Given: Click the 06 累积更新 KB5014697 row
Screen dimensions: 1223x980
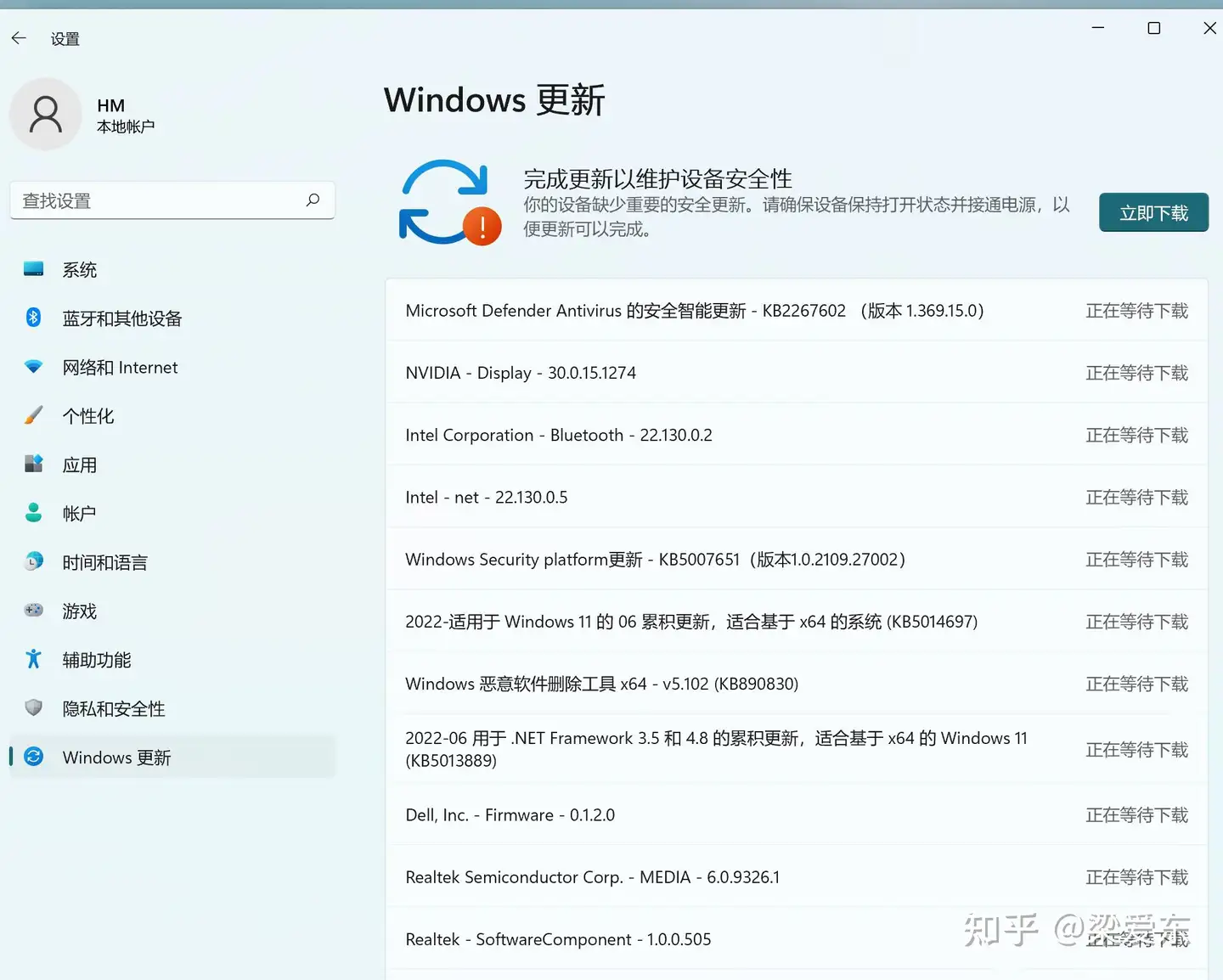Looking at the screenshot, I should [797, 622].
